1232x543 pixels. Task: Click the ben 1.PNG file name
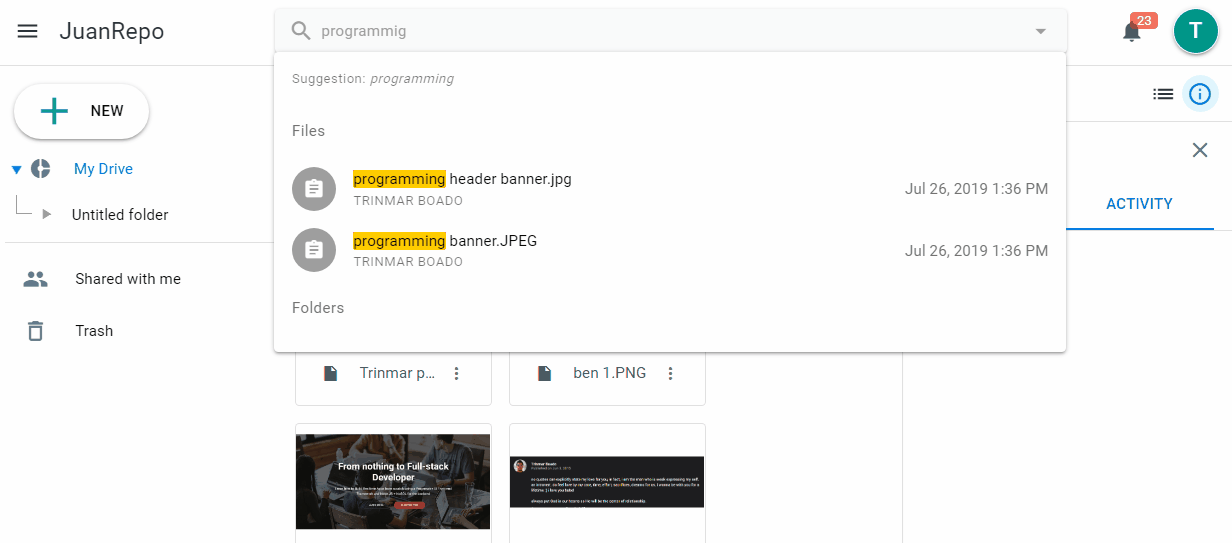pyautogui.click(x=609, y=373)
